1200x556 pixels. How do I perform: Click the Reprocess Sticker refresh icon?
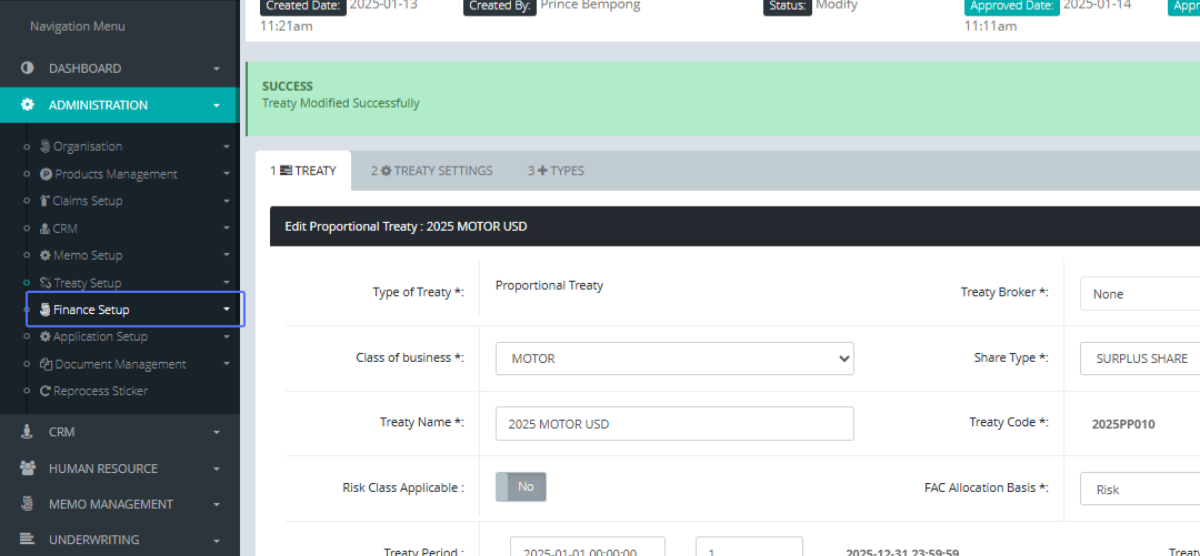pos(45,391)
